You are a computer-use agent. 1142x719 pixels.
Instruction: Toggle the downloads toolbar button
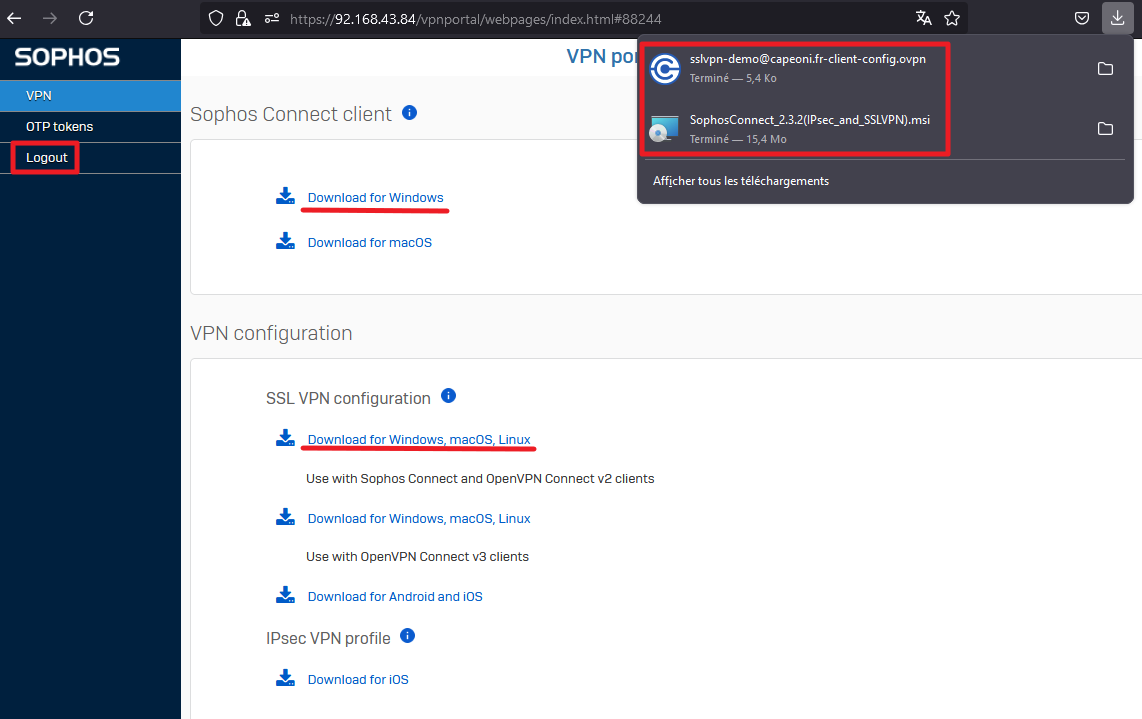pyautogui.click(x=1117, y=18)
